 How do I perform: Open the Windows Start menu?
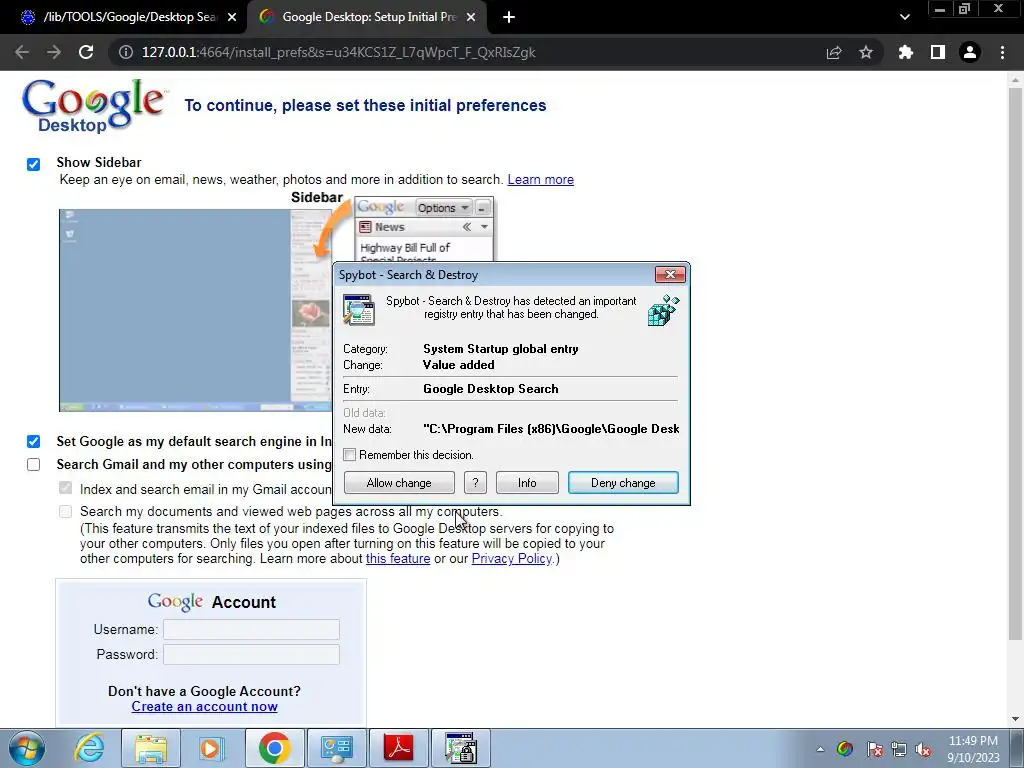27,748
